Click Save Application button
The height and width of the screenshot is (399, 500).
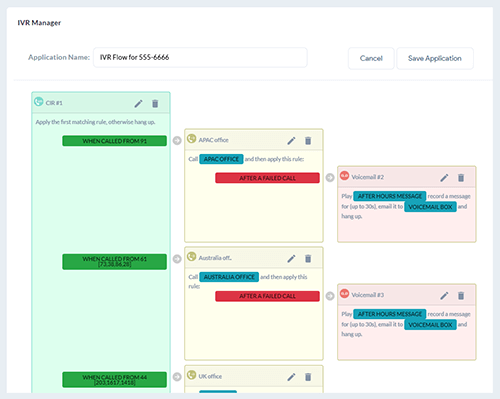pos(435,58)
